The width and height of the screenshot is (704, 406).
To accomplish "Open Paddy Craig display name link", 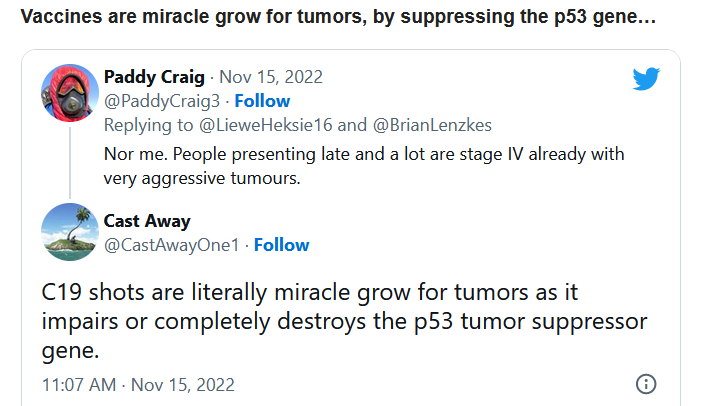I will (153, 78).
